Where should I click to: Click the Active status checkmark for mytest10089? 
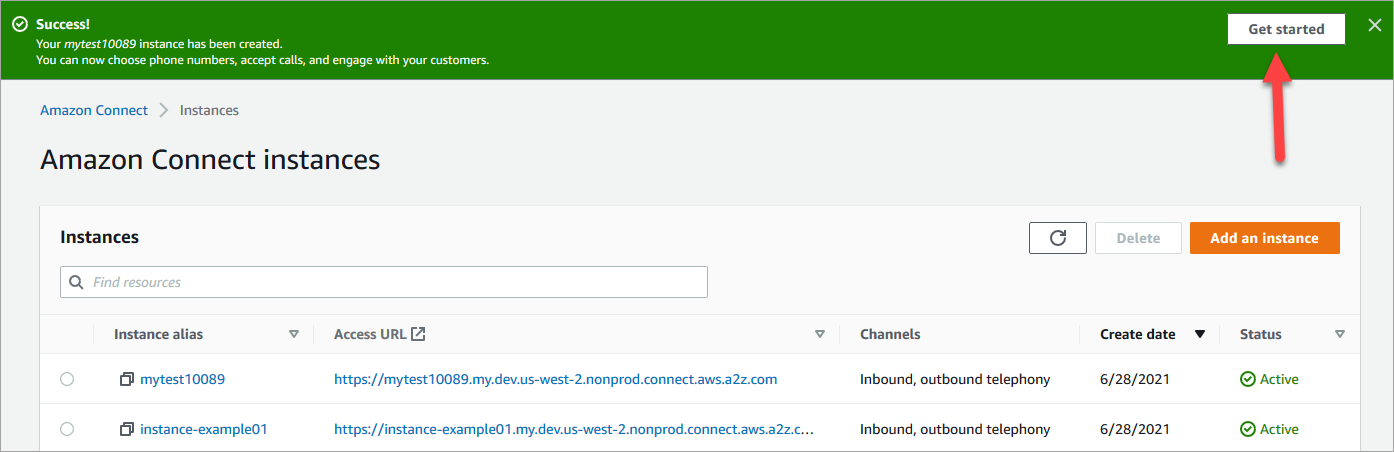click(x=1247, y=380)
